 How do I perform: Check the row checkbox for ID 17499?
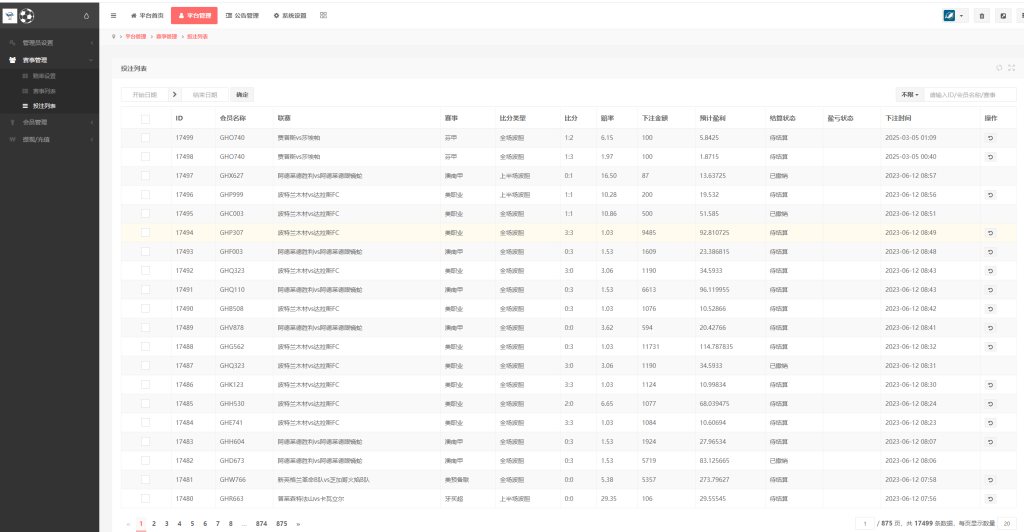pyautogui.click(x=145, y=138)
